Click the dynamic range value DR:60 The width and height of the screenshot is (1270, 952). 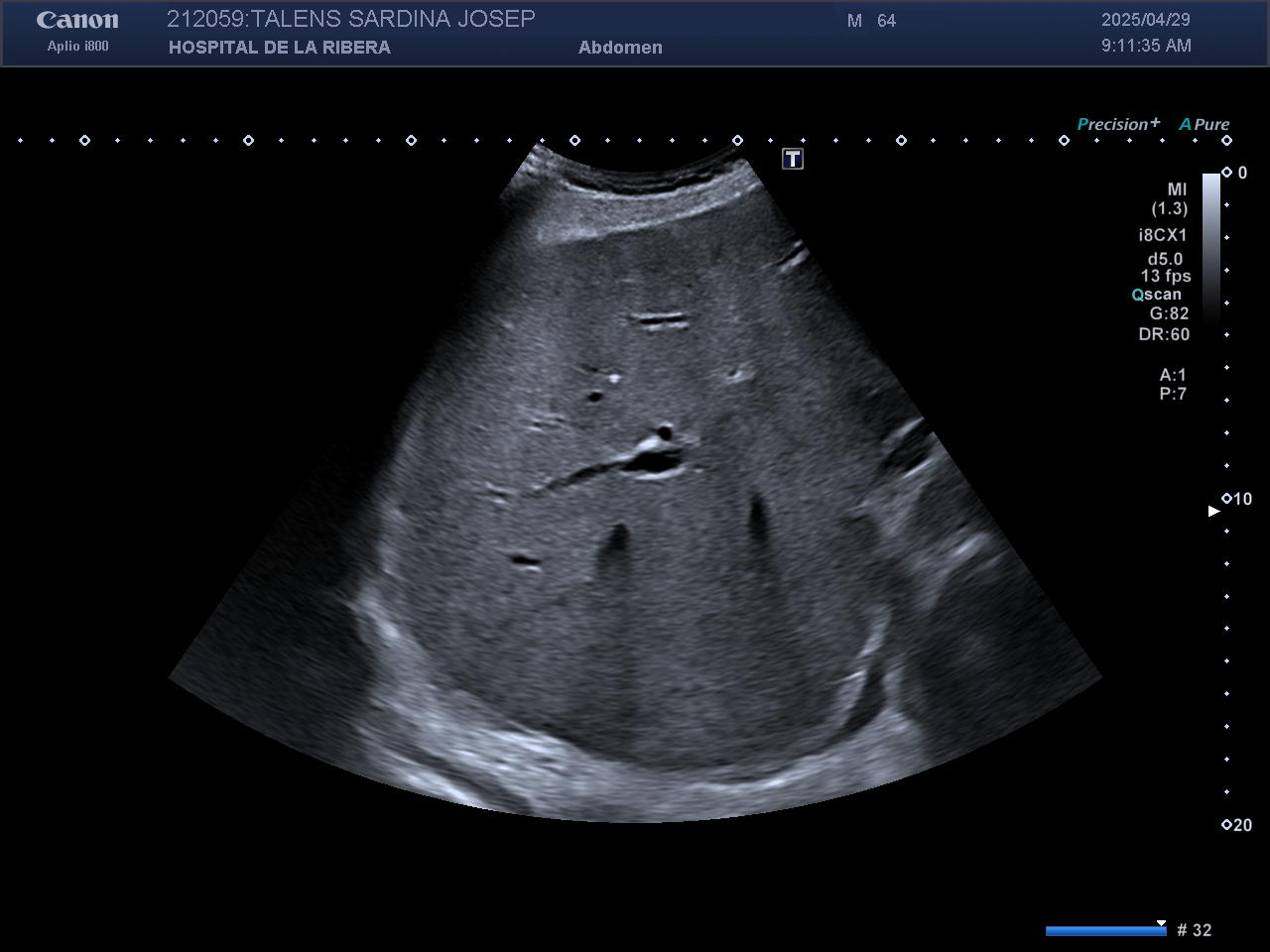pos(1164,334)
